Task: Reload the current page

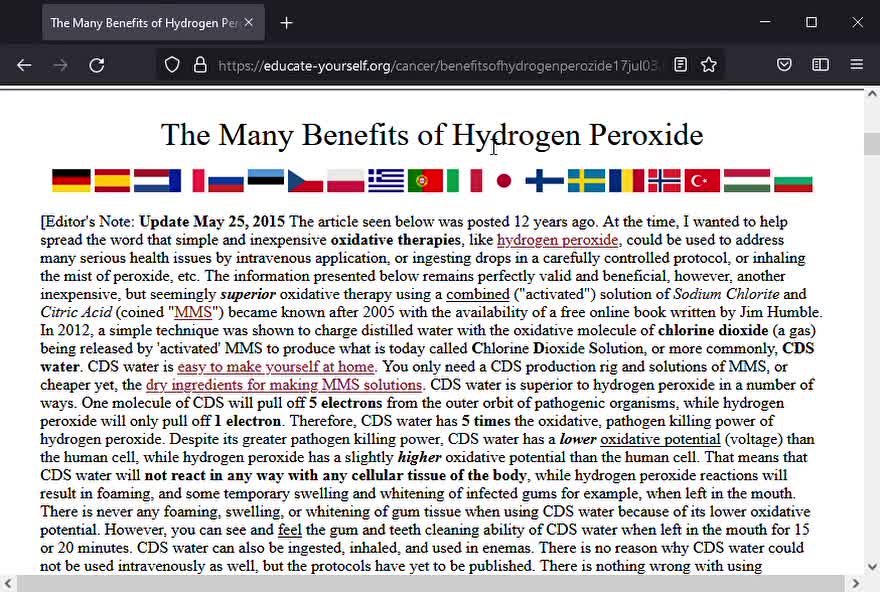Action: coord(97,65)
